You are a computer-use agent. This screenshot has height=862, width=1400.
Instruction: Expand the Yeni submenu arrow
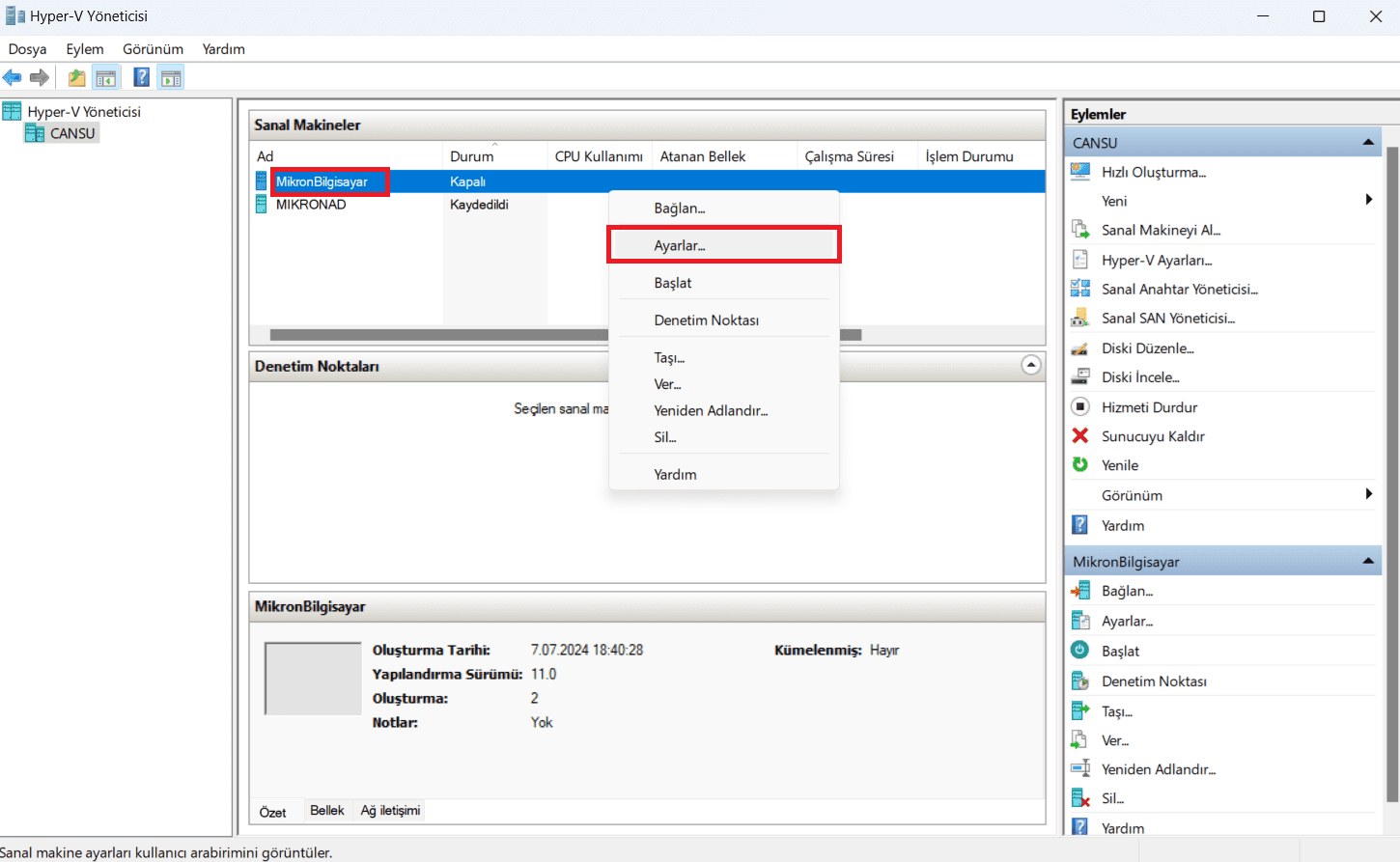(1368, 200)
